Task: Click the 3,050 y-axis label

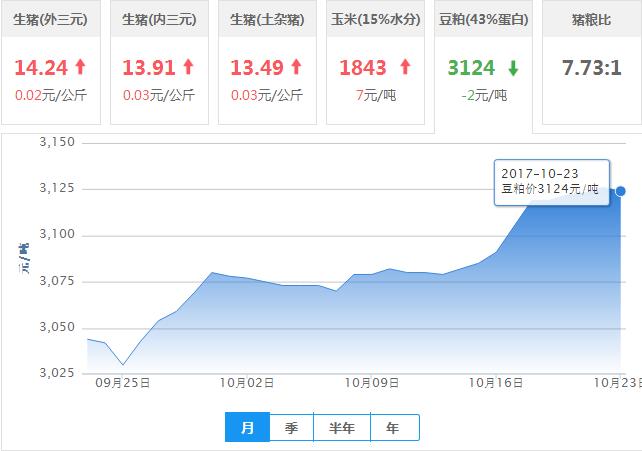Action: click(57, 327)
